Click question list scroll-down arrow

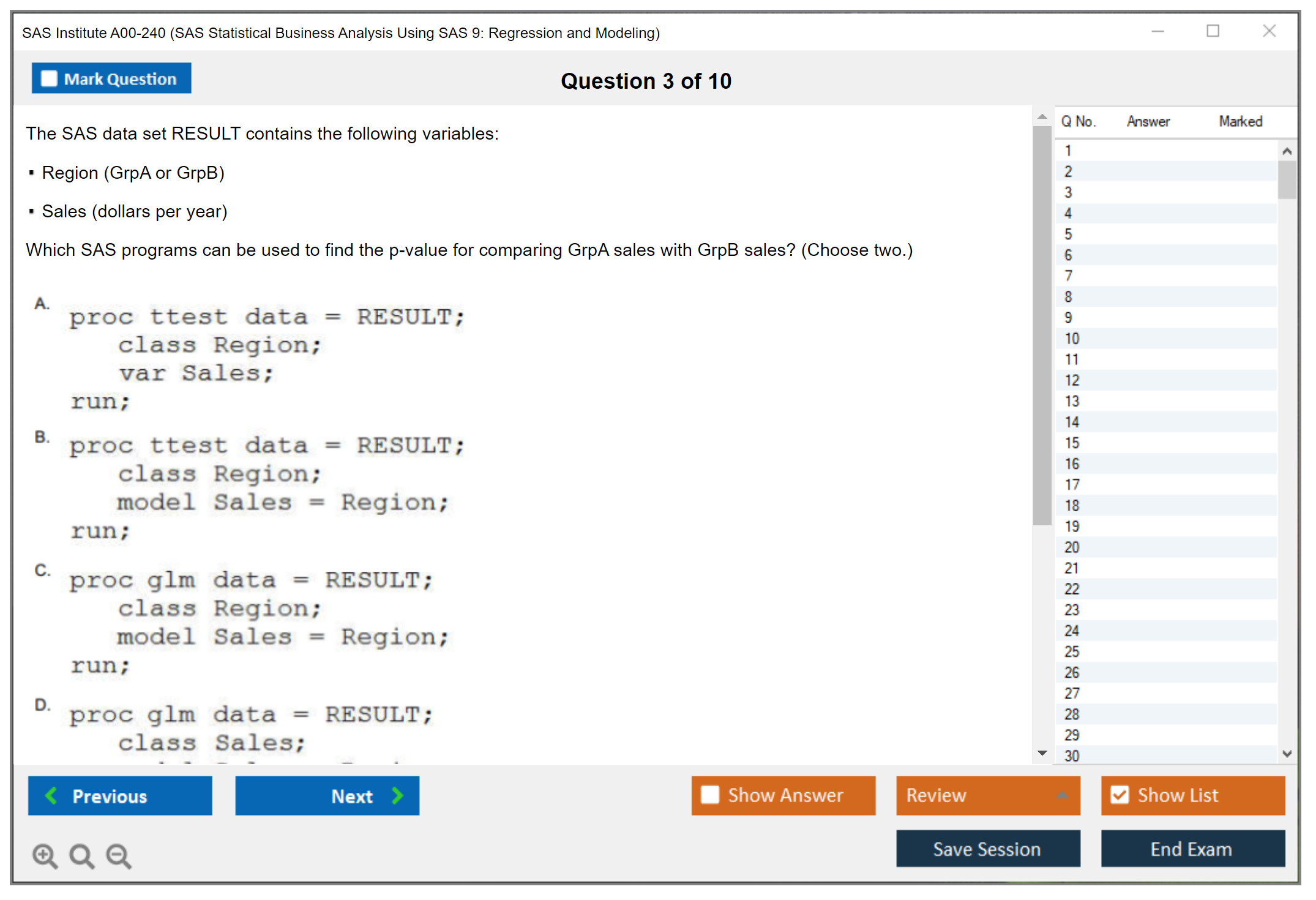point(1287,754)
